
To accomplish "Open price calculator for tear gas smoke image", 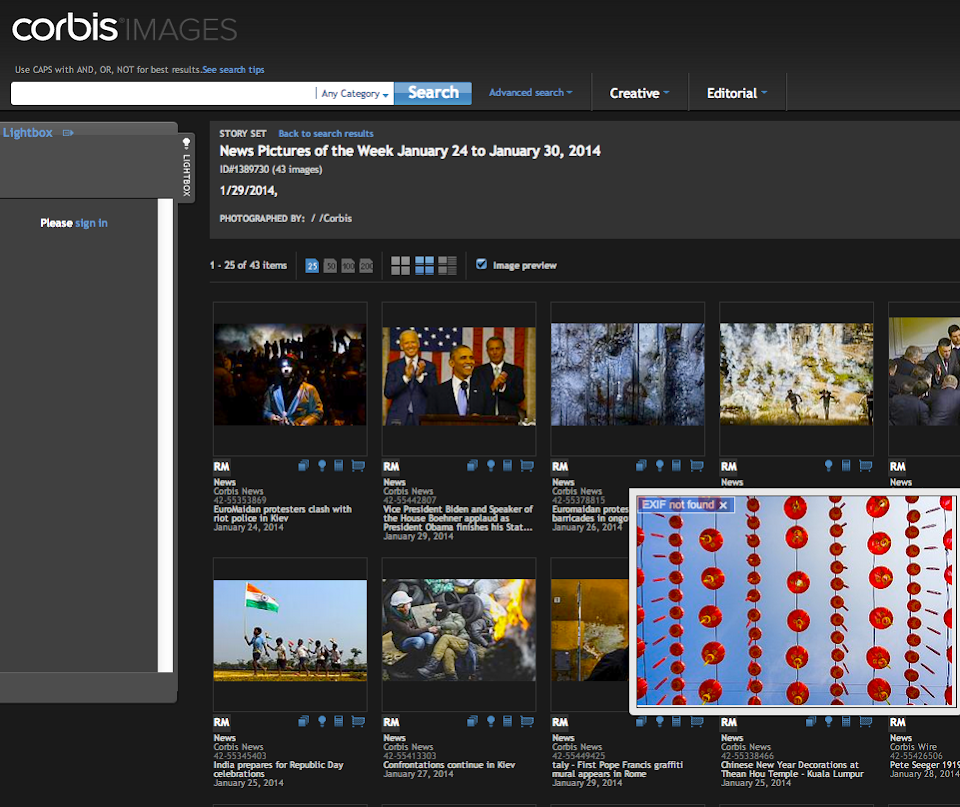I will pyautogui.click(x=846, y=466).
